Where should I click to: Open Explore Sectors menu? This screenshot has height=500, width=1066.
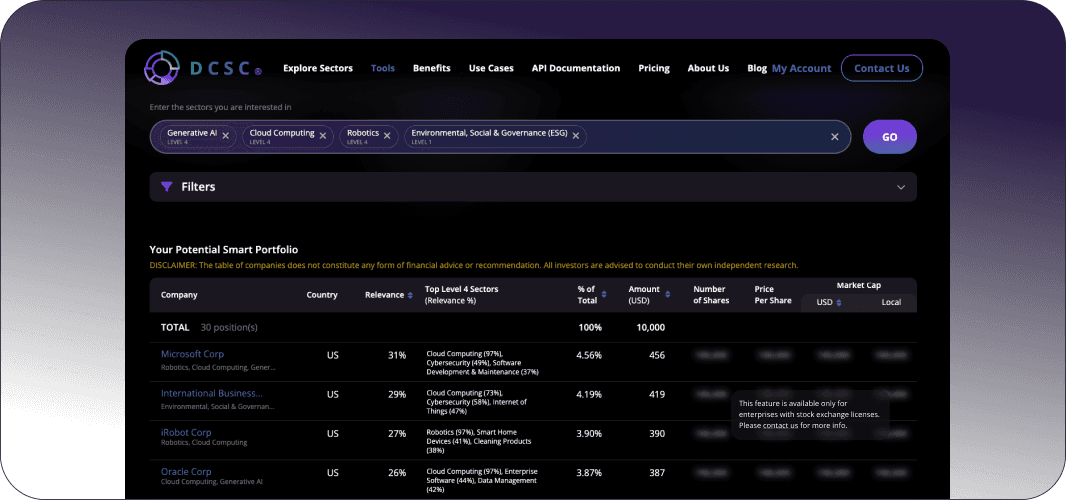click(318, 68)
